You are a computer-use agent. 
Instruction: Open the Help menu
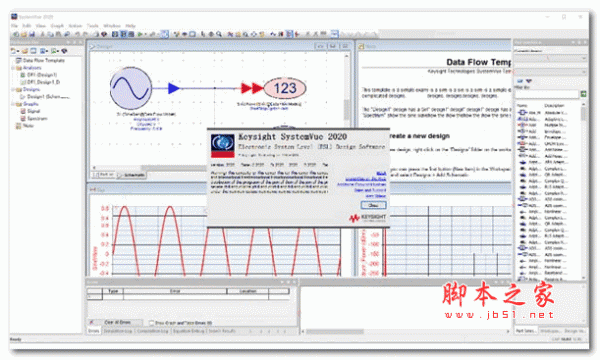point(130,26)
